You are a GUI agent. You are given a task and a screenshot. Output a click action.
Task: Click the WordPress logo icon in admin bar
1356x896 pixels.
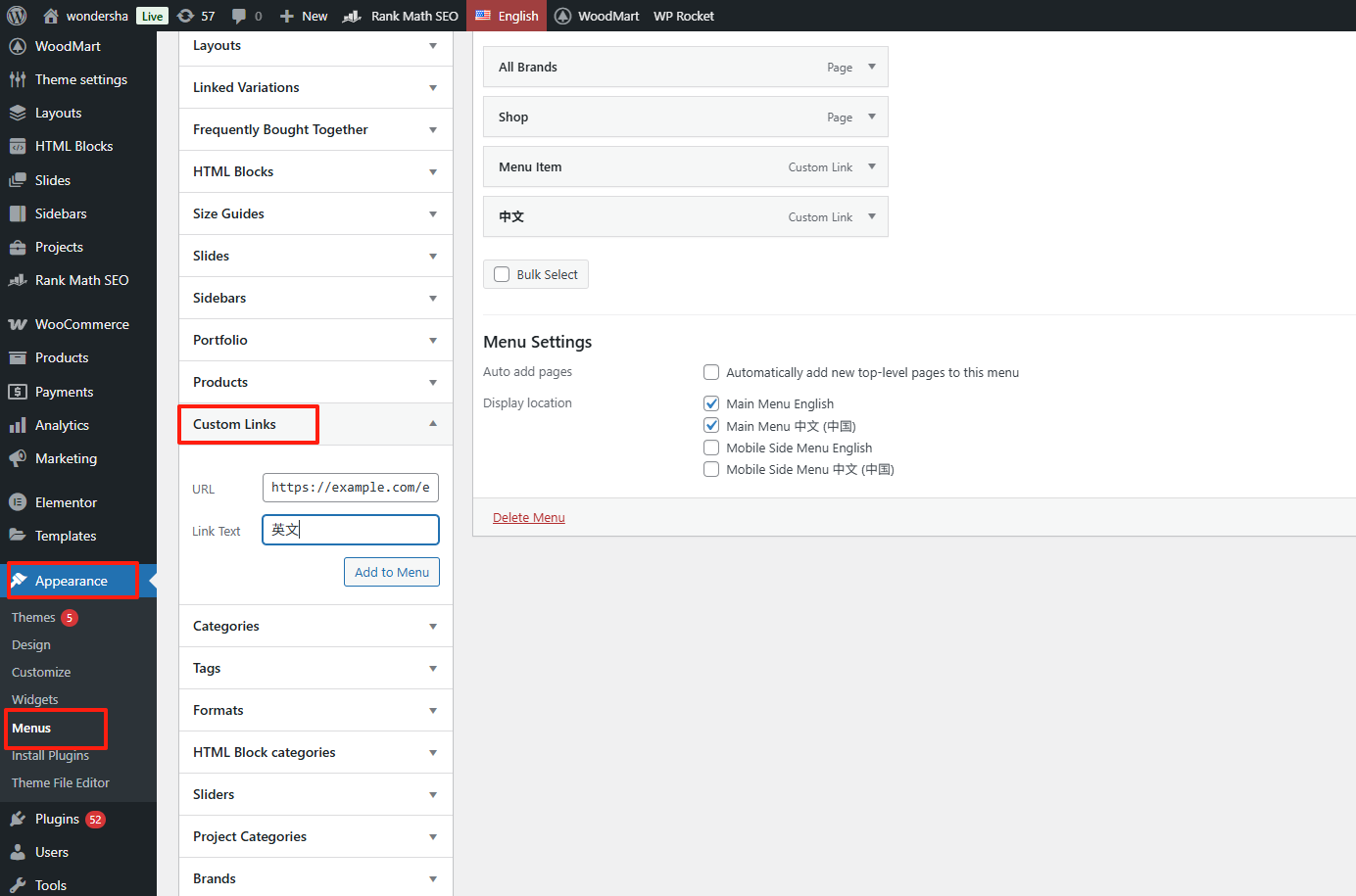[17, 16]
